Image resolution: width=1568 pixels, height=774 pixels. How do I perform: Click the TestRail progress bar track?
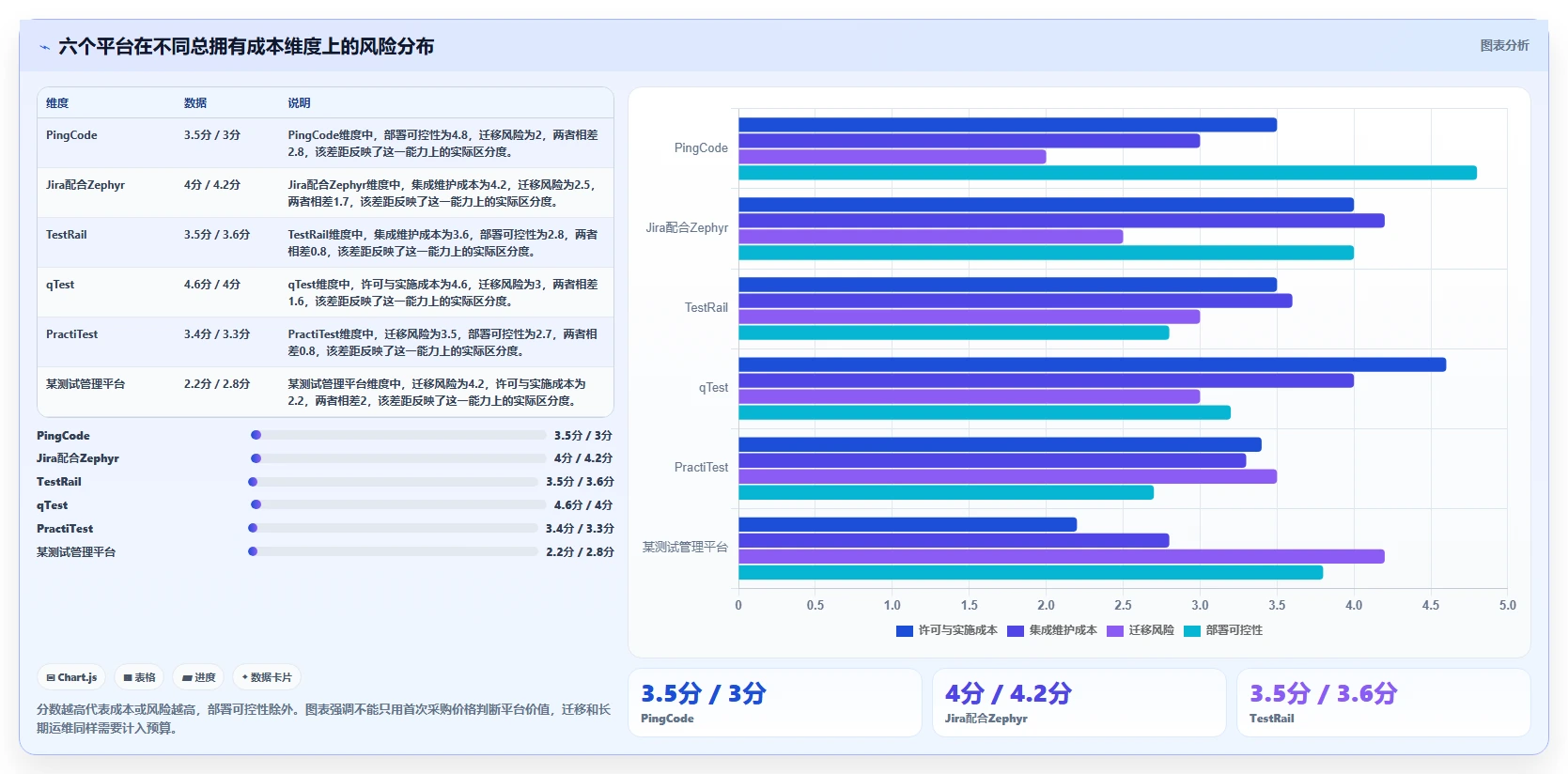point(394,482)
